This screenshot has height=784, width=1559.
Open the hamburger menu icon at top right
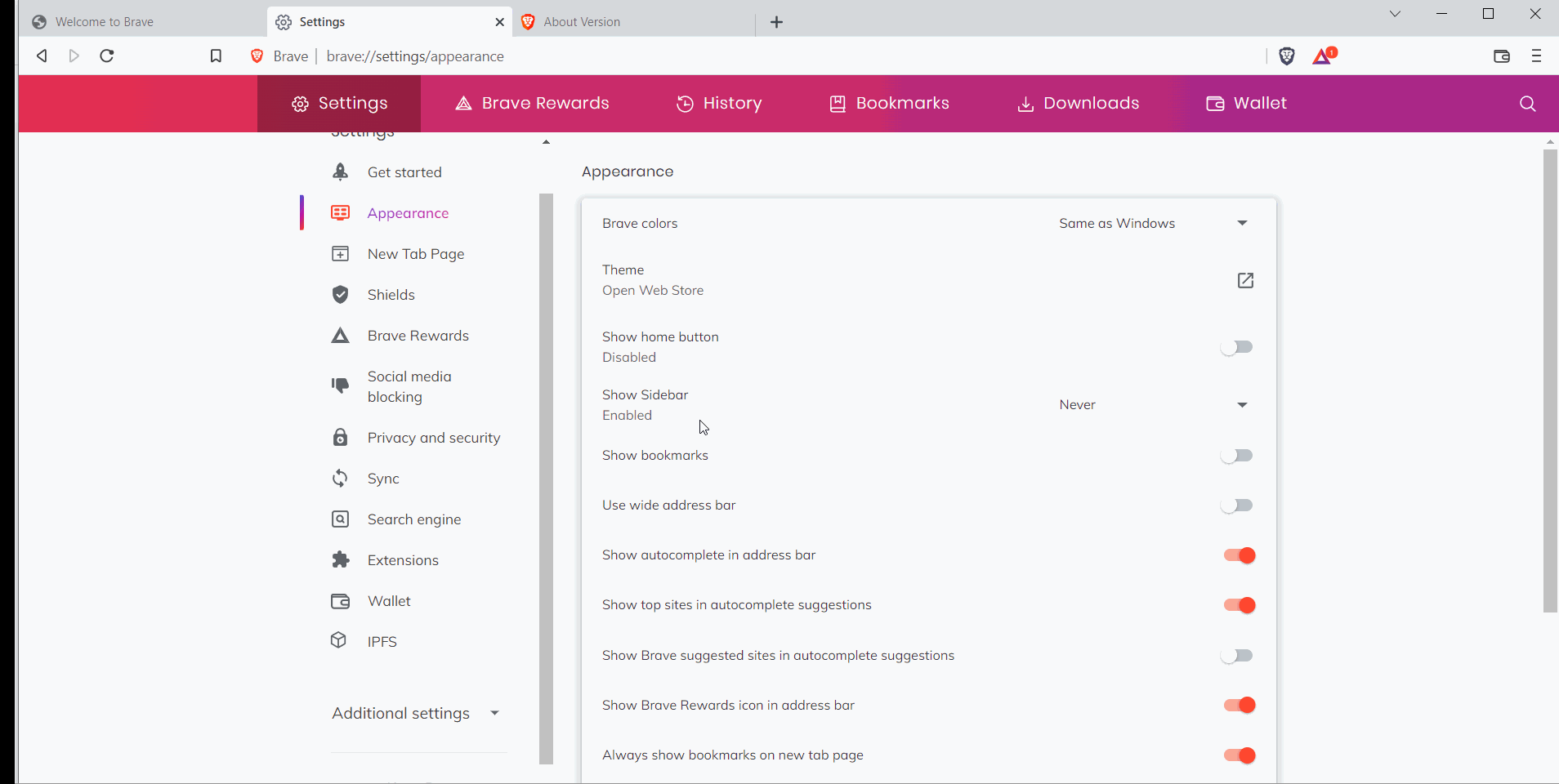(x=1537, y=56)
